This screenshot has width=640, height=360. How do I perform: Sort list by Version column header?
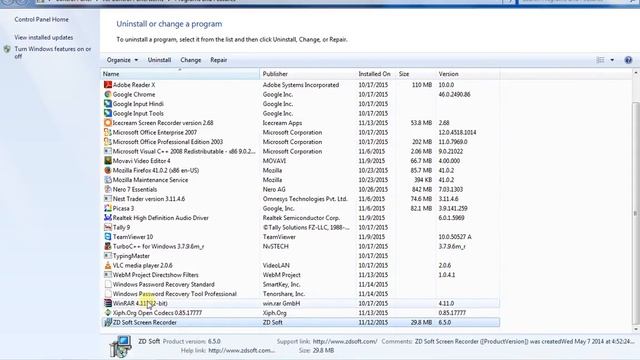(468, 74)
